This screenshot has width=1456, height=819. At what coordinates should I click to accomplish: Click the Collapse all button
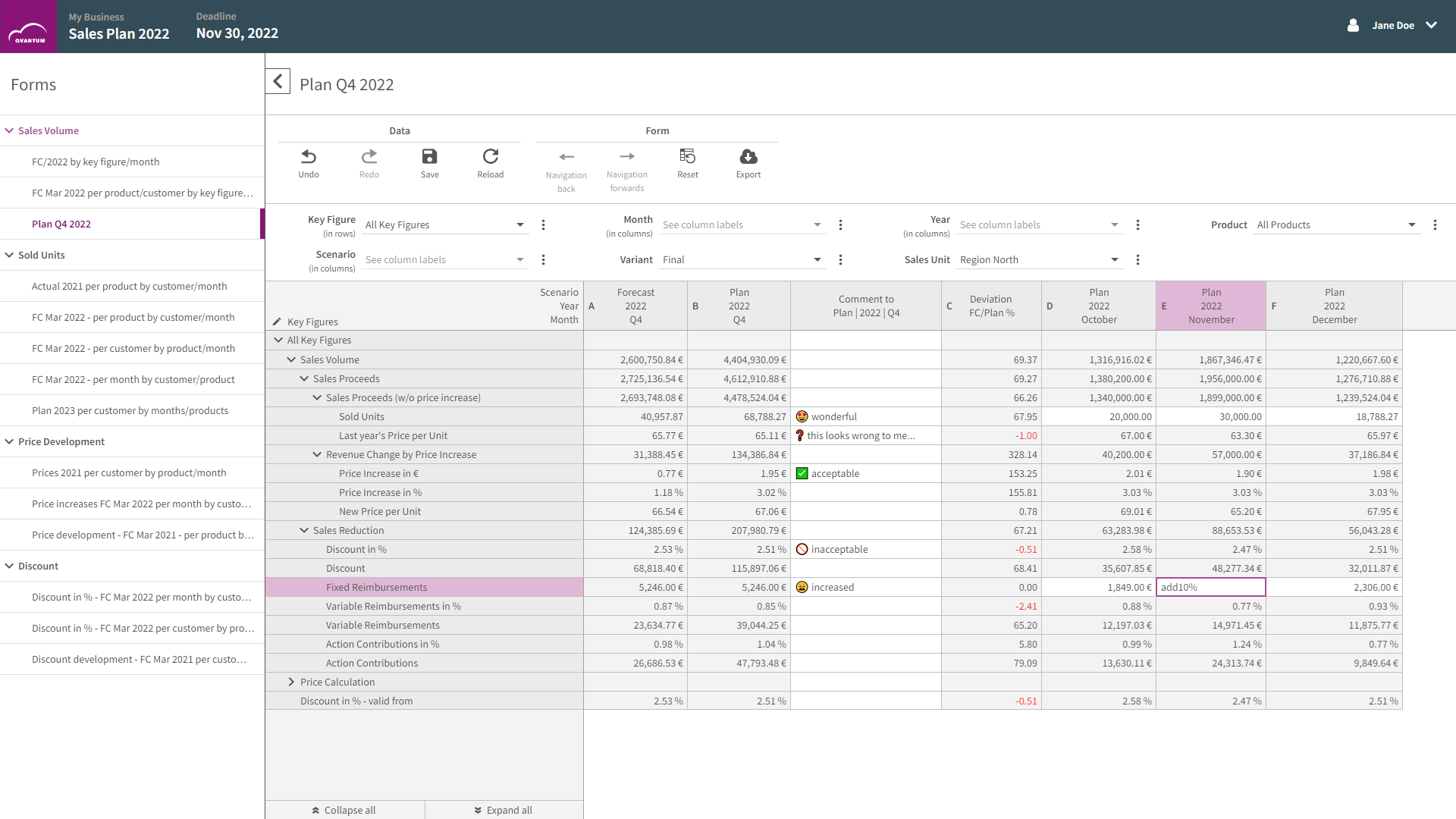(x=344, y=810)
